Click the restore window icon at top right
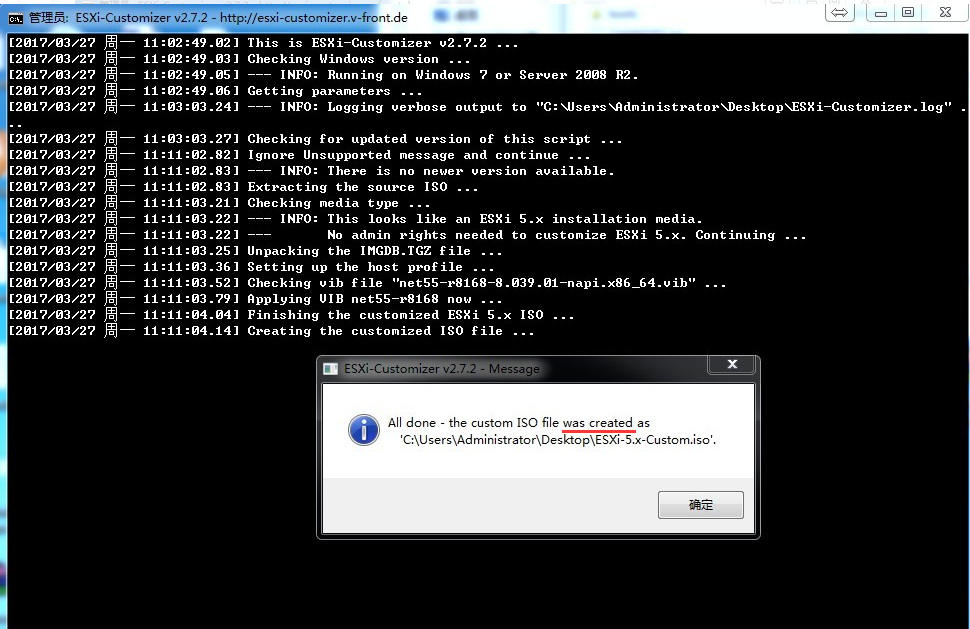Screen dimensions: 970x629 [908, 12]
